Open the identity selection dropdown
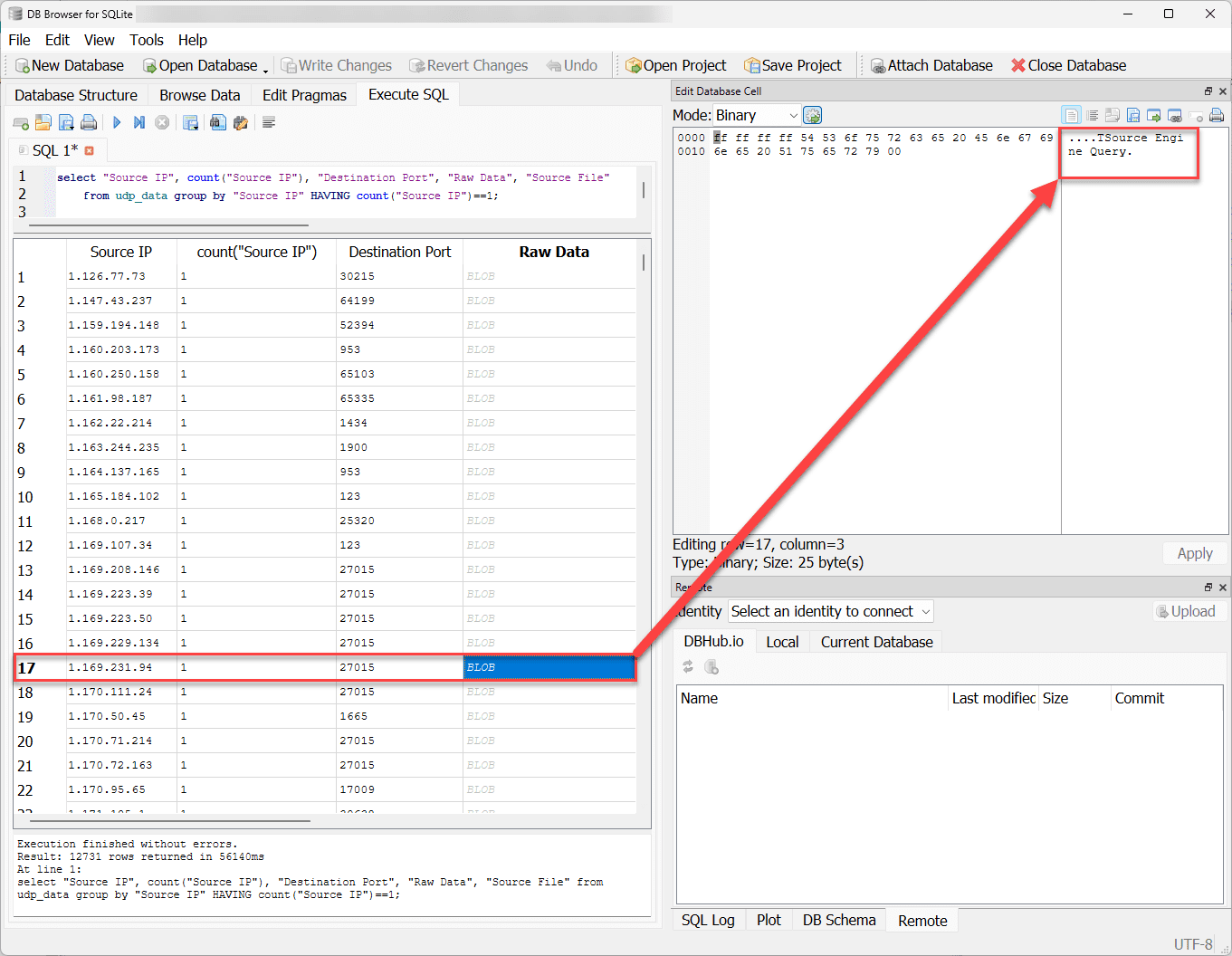This screenshot has height=956, width=1232. pos(831,612)
